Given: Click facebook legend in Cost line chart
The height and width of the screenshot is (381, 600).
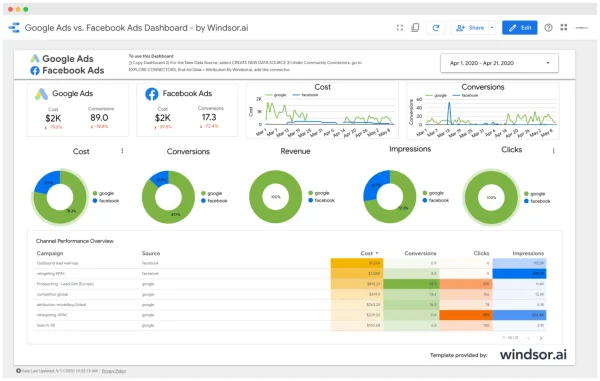Looking at the screenshot, I should [x=305, y=95].
